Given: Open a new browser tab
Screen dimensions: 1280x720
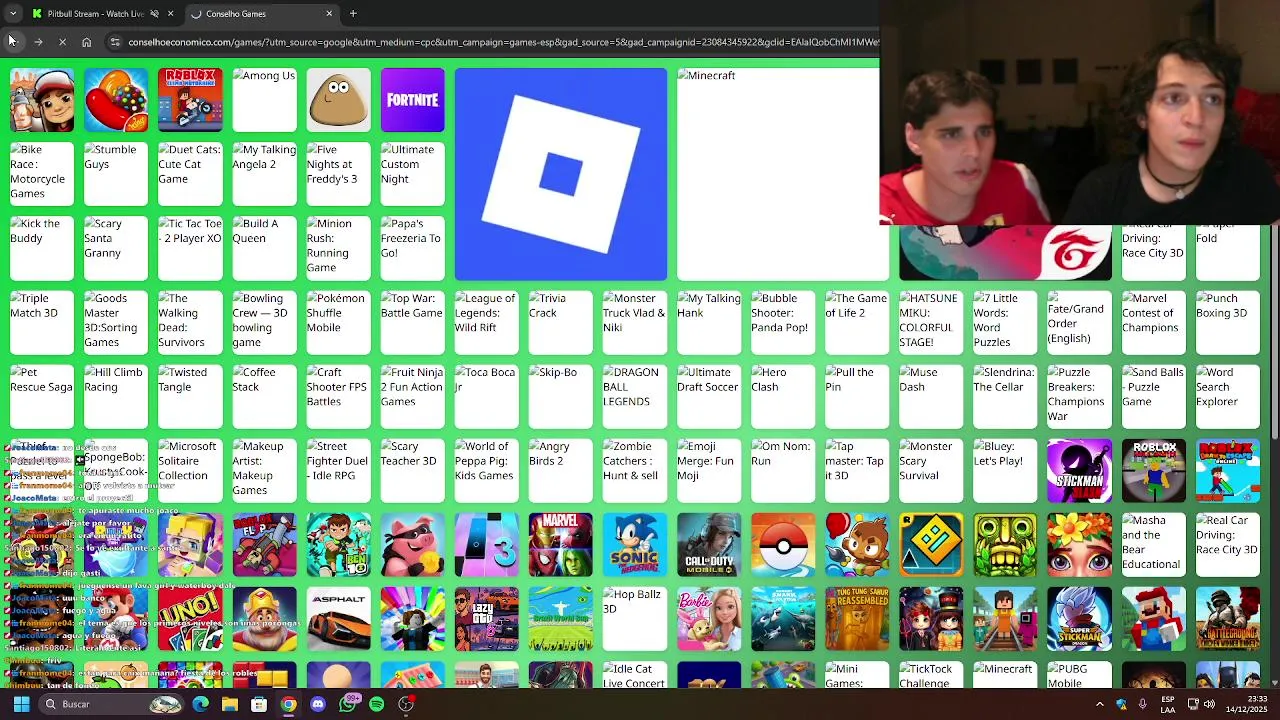Looking at the screenshot, I should (x=353, y=14).
